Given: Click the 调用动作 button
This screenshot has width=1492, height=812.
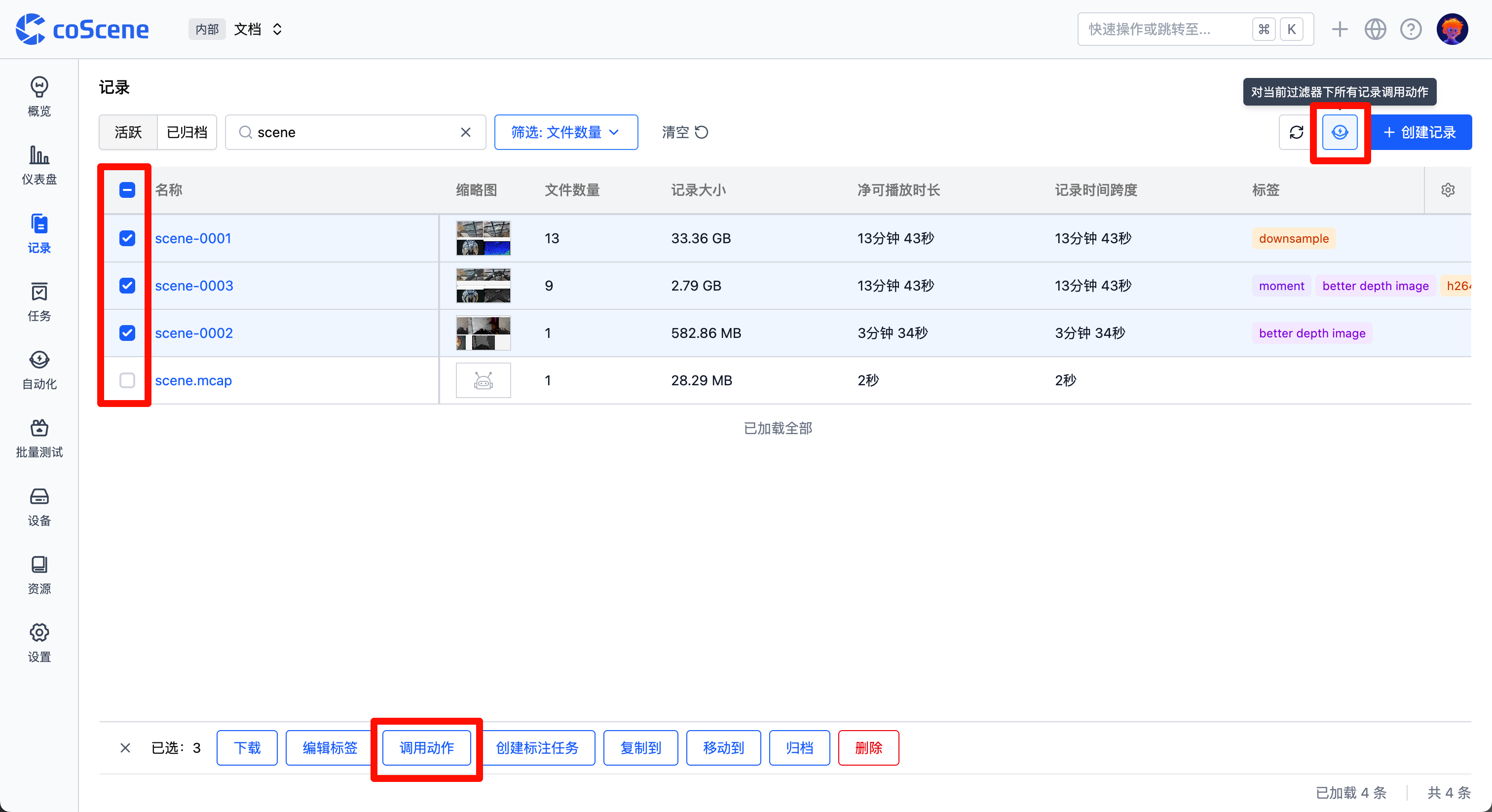Looking at the screenshot, I should [x=426, y=748].
